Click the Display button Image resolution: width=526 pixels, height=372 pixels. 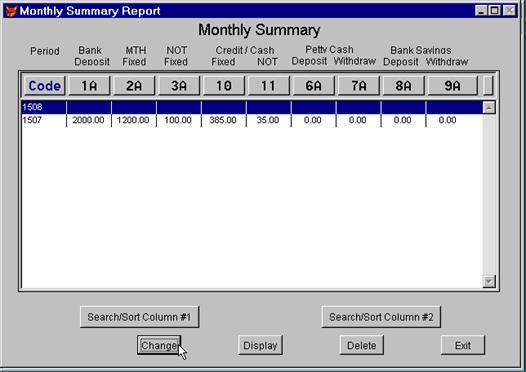click(x=260, y=345)
